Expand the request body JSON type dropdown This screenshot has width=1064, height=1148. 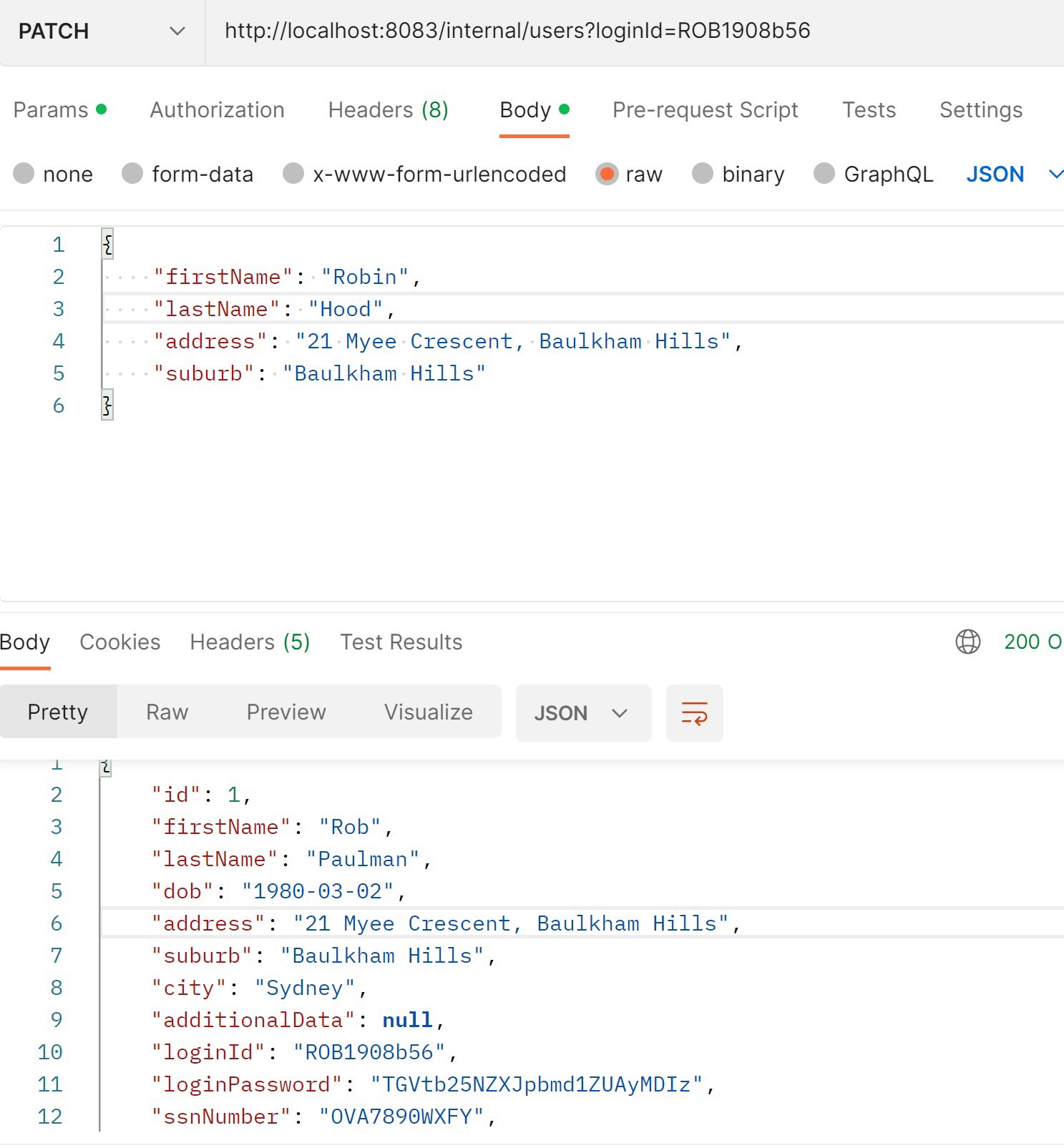coord(1015,174)
